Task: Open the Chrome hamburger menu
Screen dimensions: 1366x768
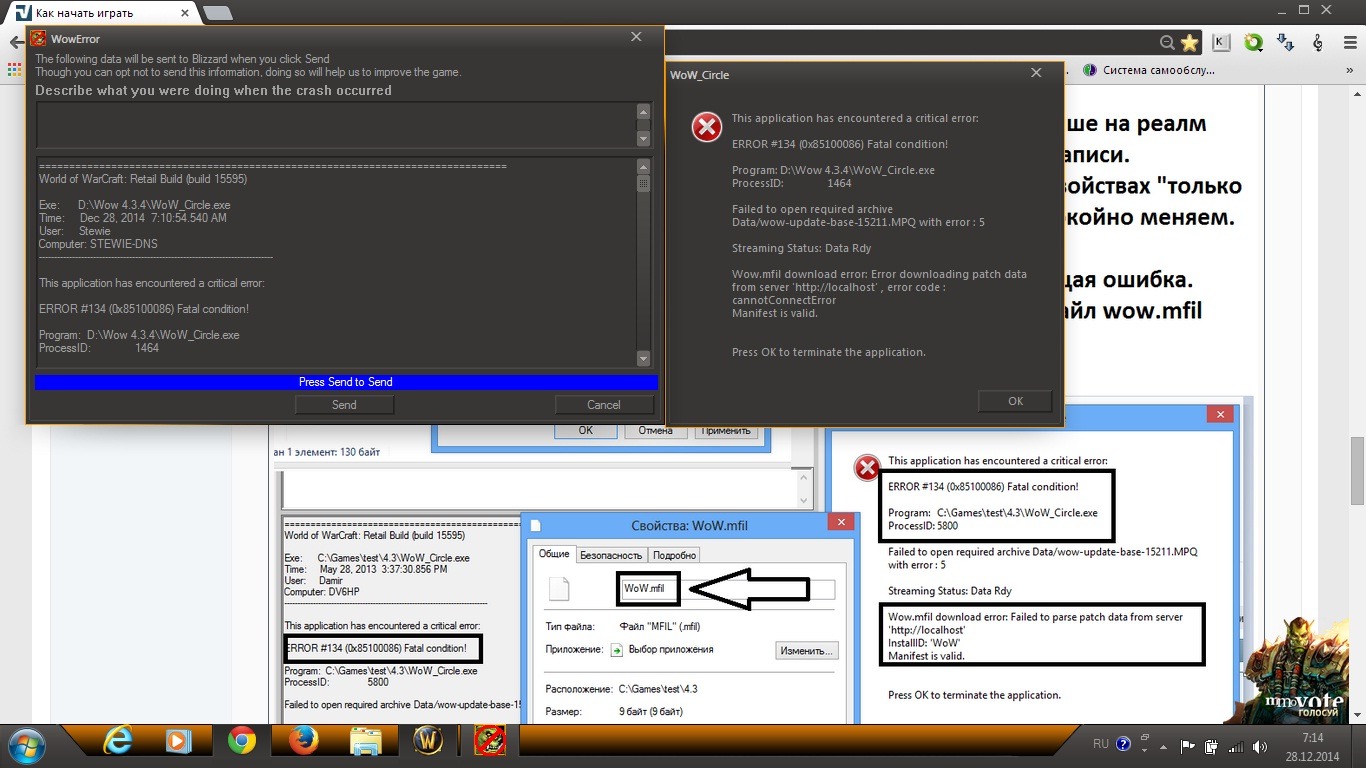Action: (x=1349, y=43)
